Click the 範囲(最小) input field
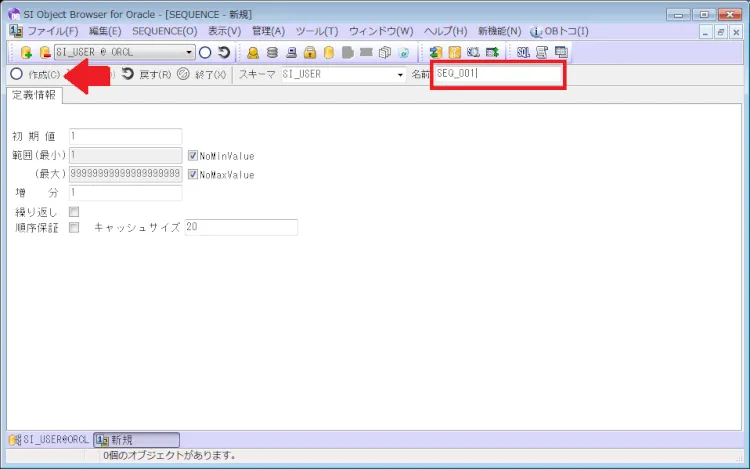Screen dimensions: 750x469 pos(126,155)
